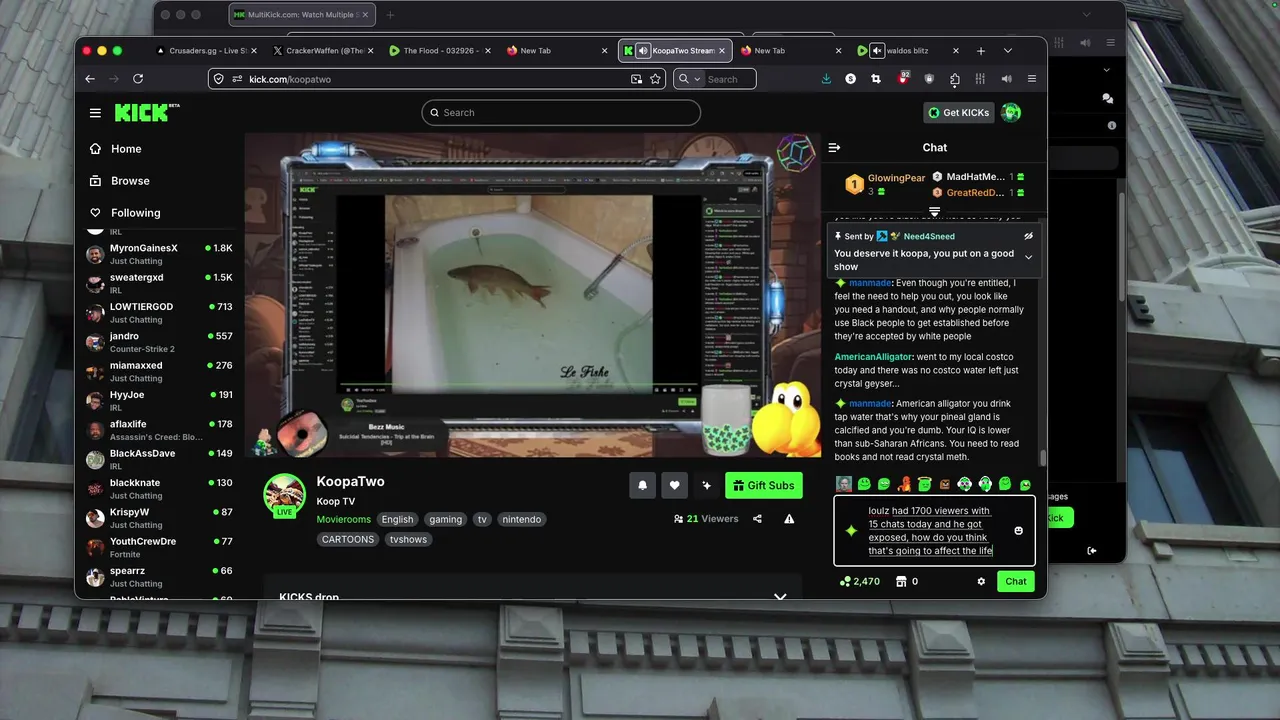Reload the kick.com page
1280x720 pixels.
[x=138, y=79]
